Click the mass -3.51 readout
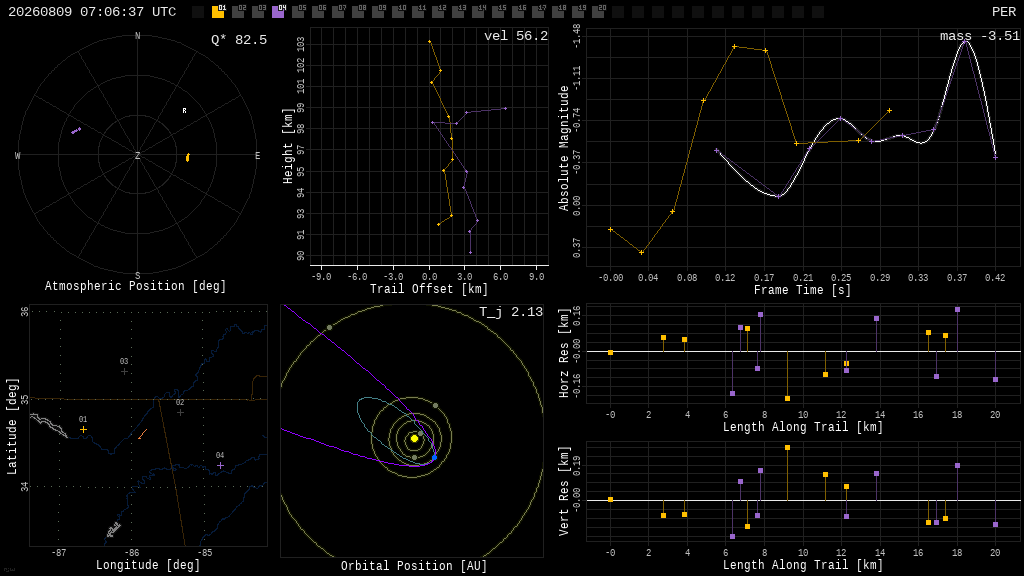Screen dimensions: 1024x576 pos(979,36)
